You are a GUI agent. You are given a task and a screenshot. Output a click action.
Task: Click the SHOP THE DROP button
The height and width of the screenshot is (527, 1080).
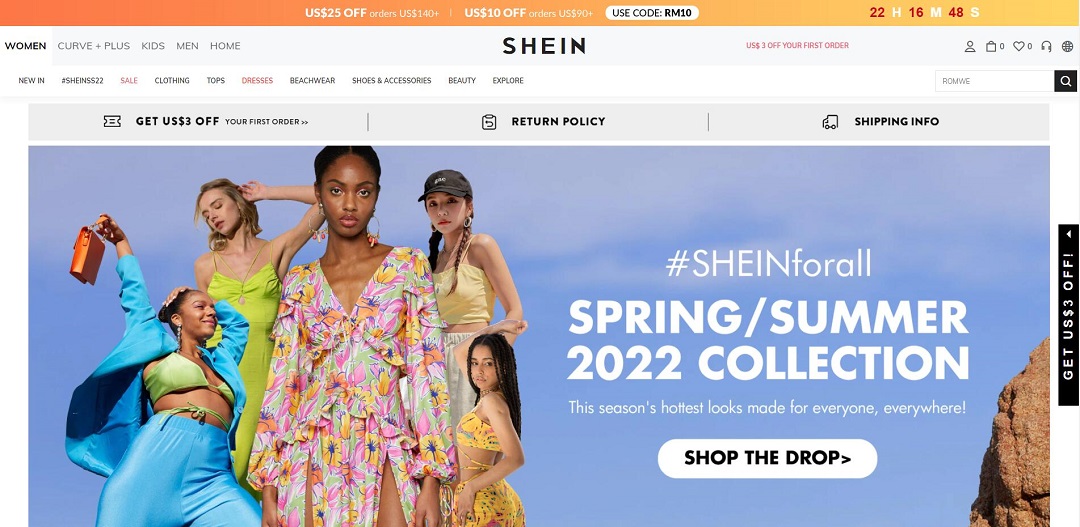pos(767,458)
